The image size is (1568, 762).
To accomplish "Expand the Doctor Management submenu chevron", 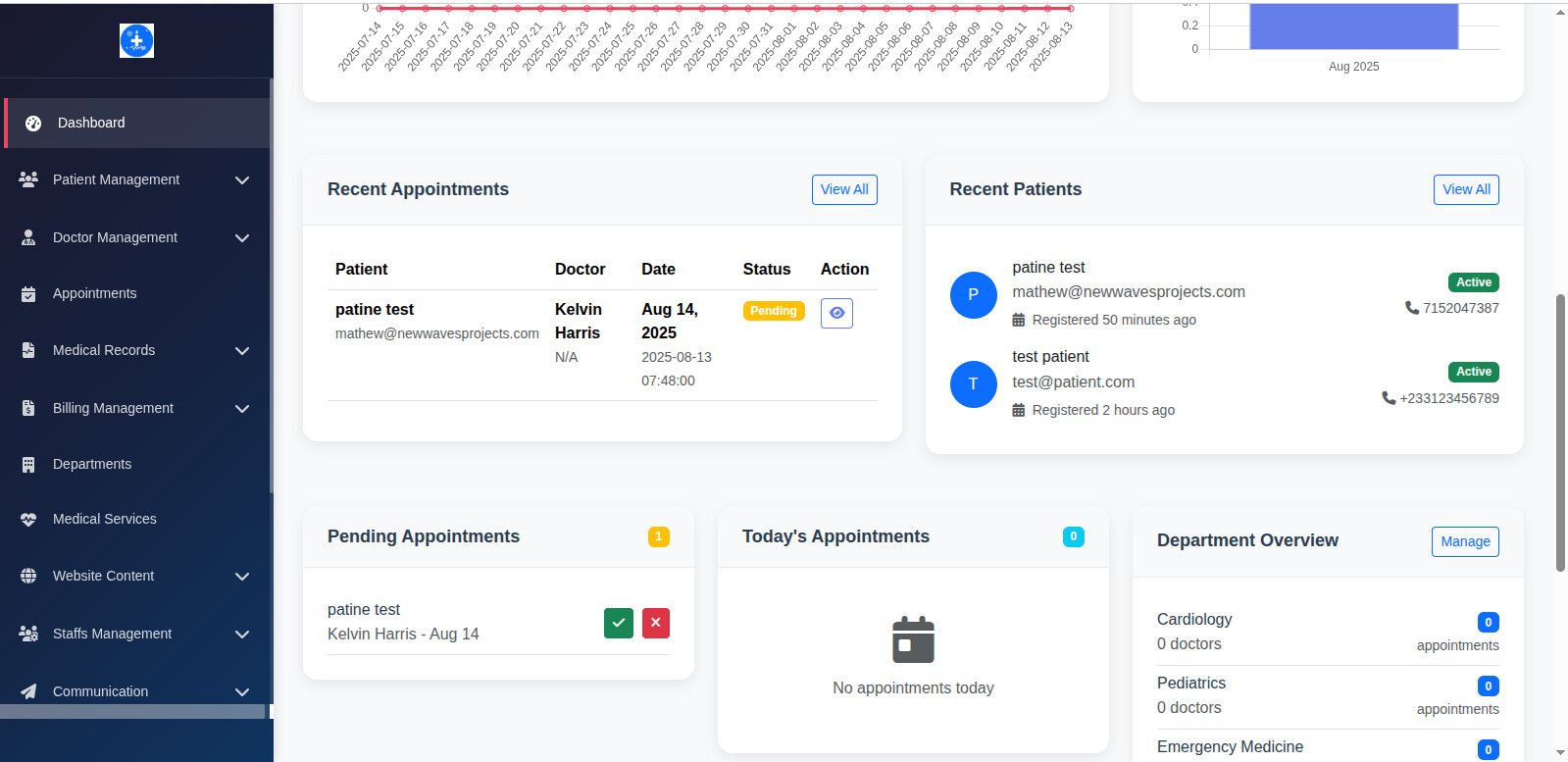I will coord(242,238).
